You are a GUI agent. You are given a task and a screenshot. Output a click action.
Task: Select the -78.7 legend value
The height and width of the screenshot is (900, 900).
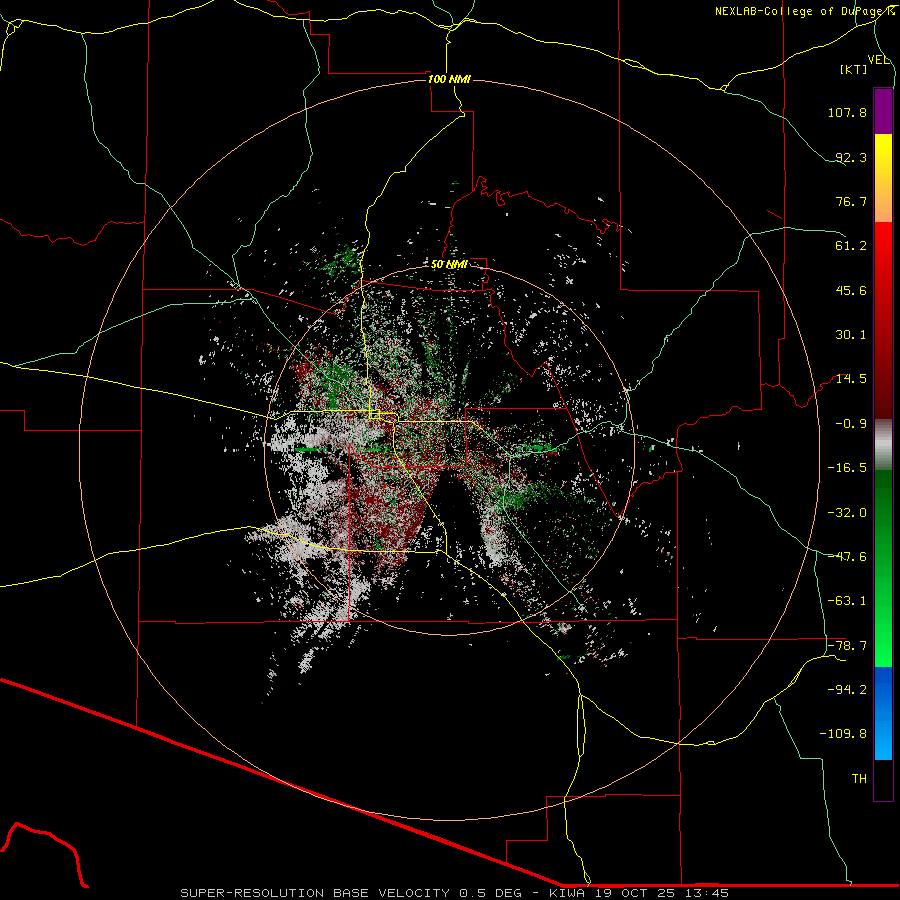[x=847, y=646]
